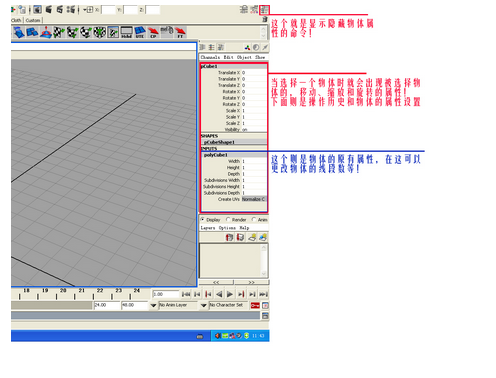Click the current frame 1.00 field

point(166,294)
